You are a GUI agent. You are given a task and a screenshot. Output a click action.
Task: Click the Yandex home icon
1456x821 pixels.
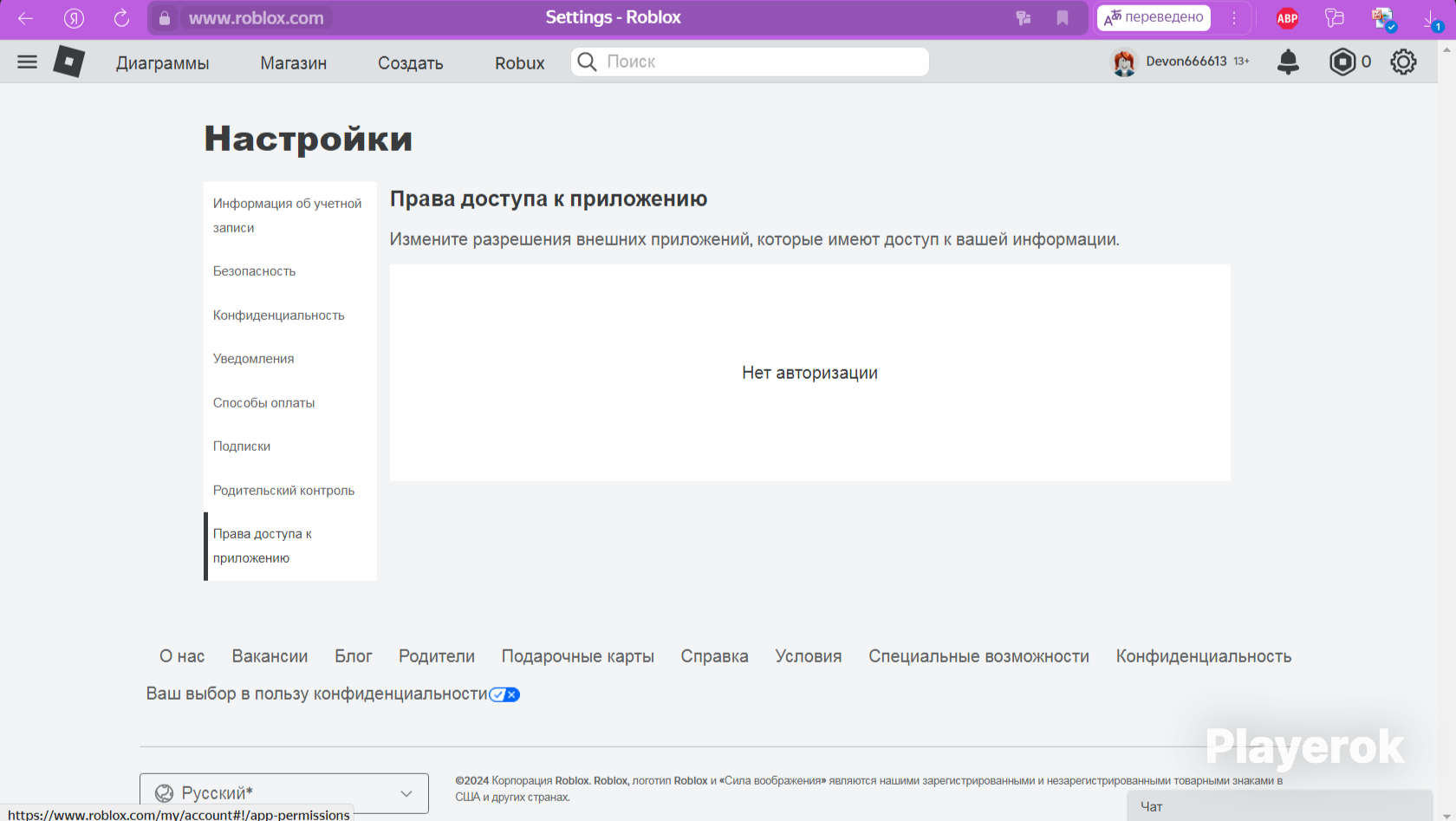[74, 18]
